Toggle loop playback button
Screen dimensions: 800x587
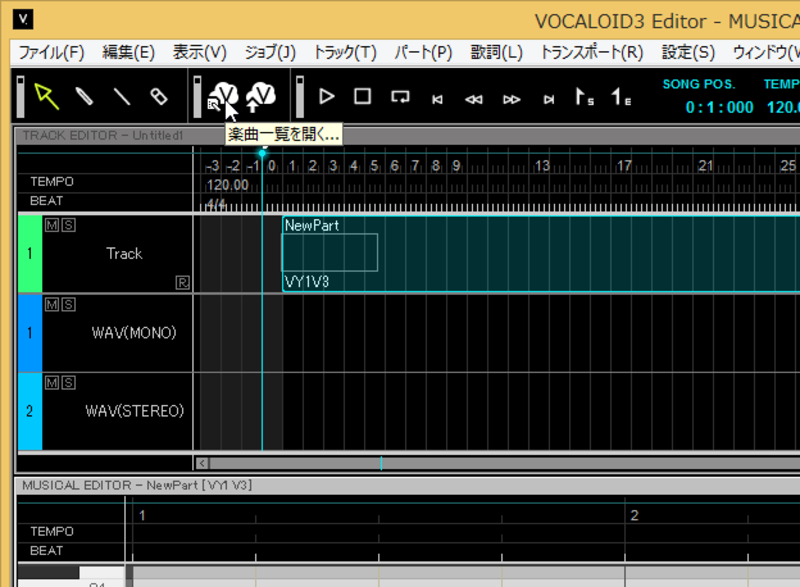pyautogui.click(x=400, y=97)
